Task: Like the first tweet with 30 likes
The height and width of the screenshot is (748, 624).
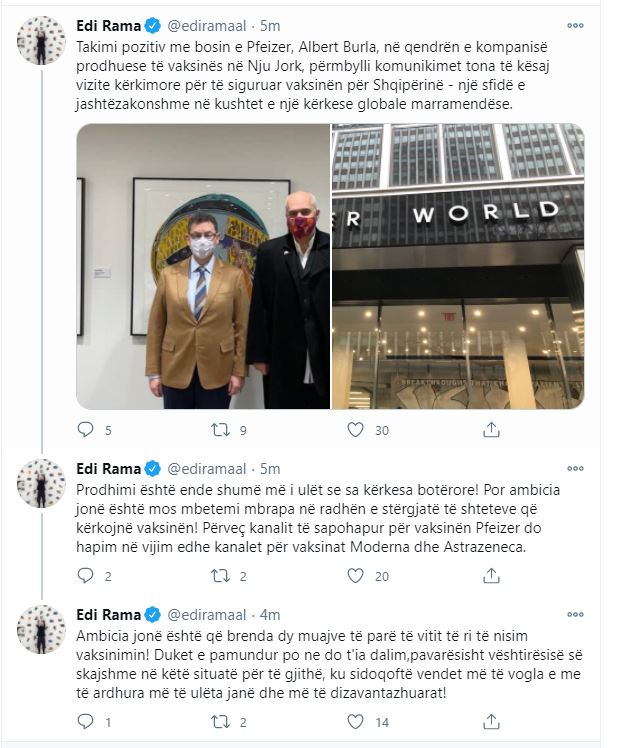Action: click(x=355, y=430)
